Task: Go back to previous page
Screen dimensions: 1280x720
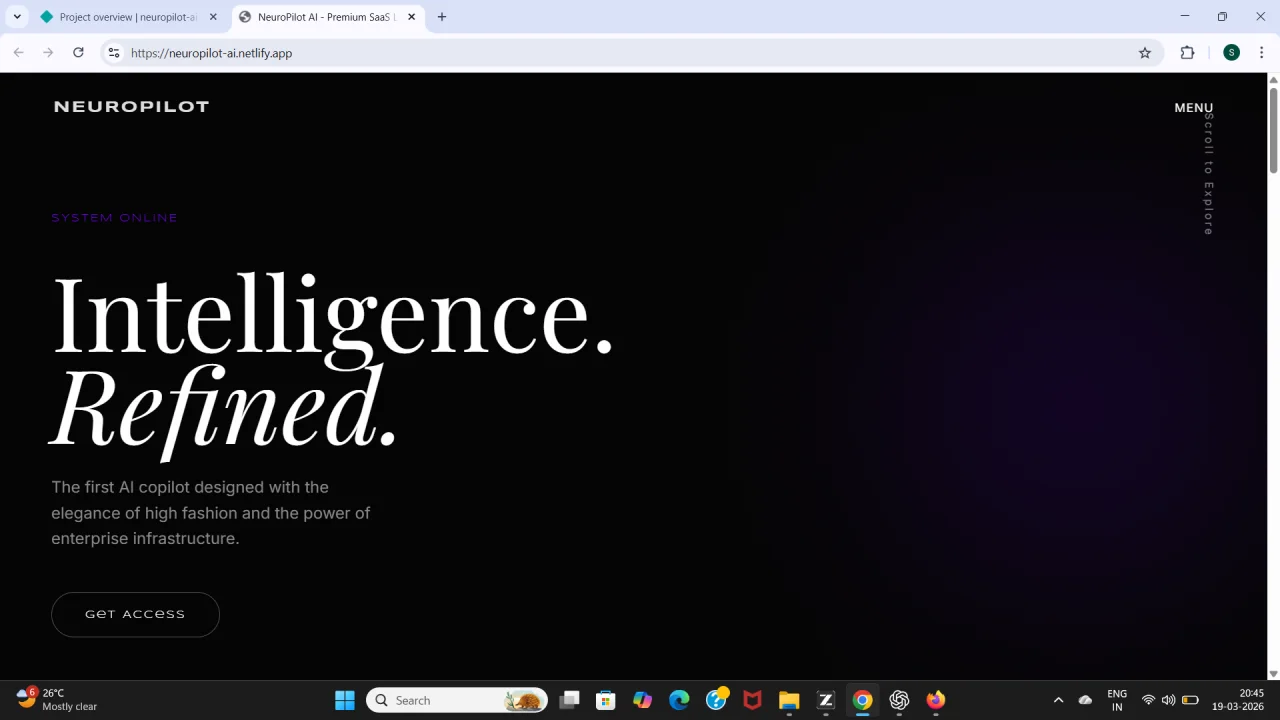Action: click(18, 53)
